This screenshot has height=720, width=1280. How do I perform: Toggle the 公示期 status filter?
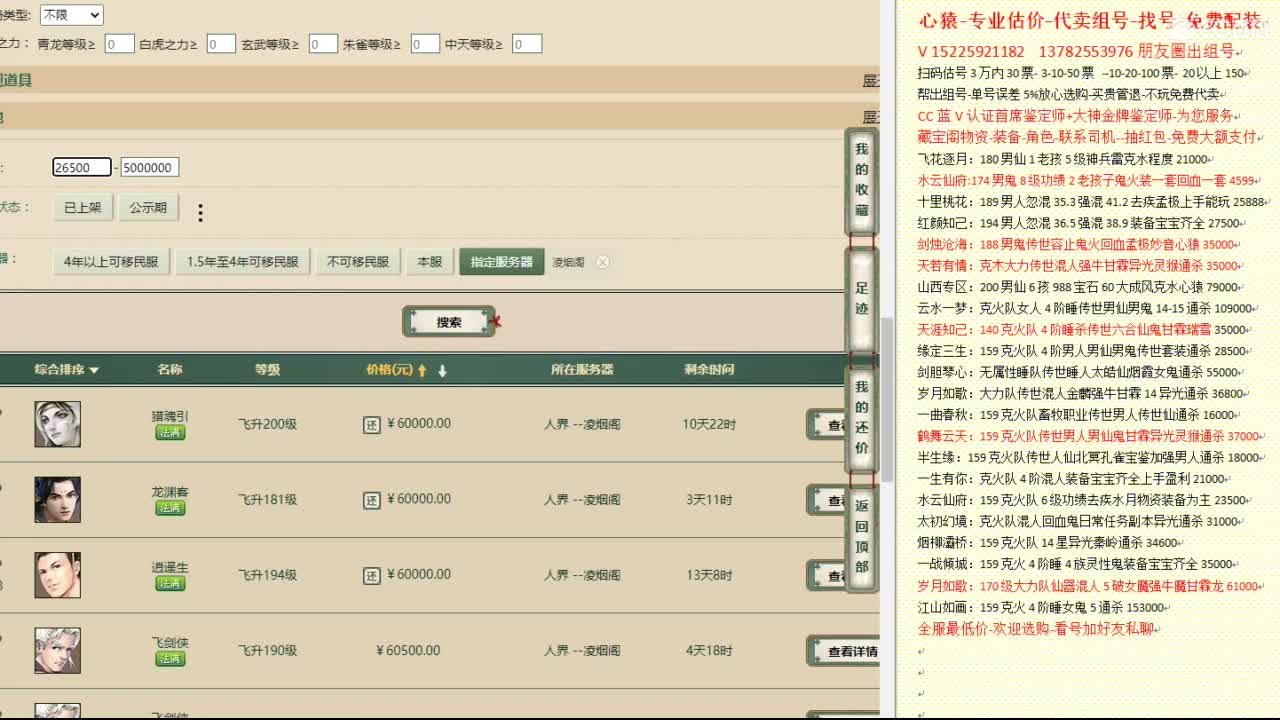[148, 208]
